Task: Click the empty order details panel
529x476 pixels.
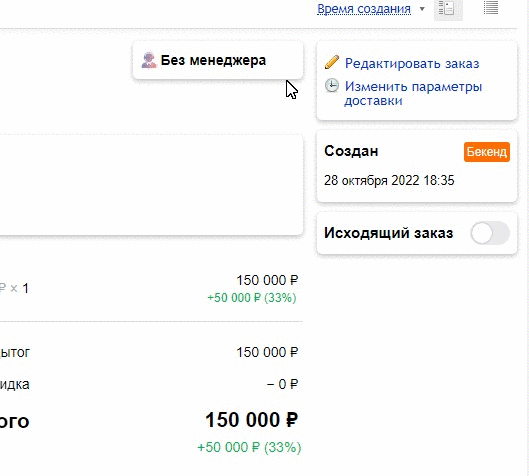Action: 151,185
